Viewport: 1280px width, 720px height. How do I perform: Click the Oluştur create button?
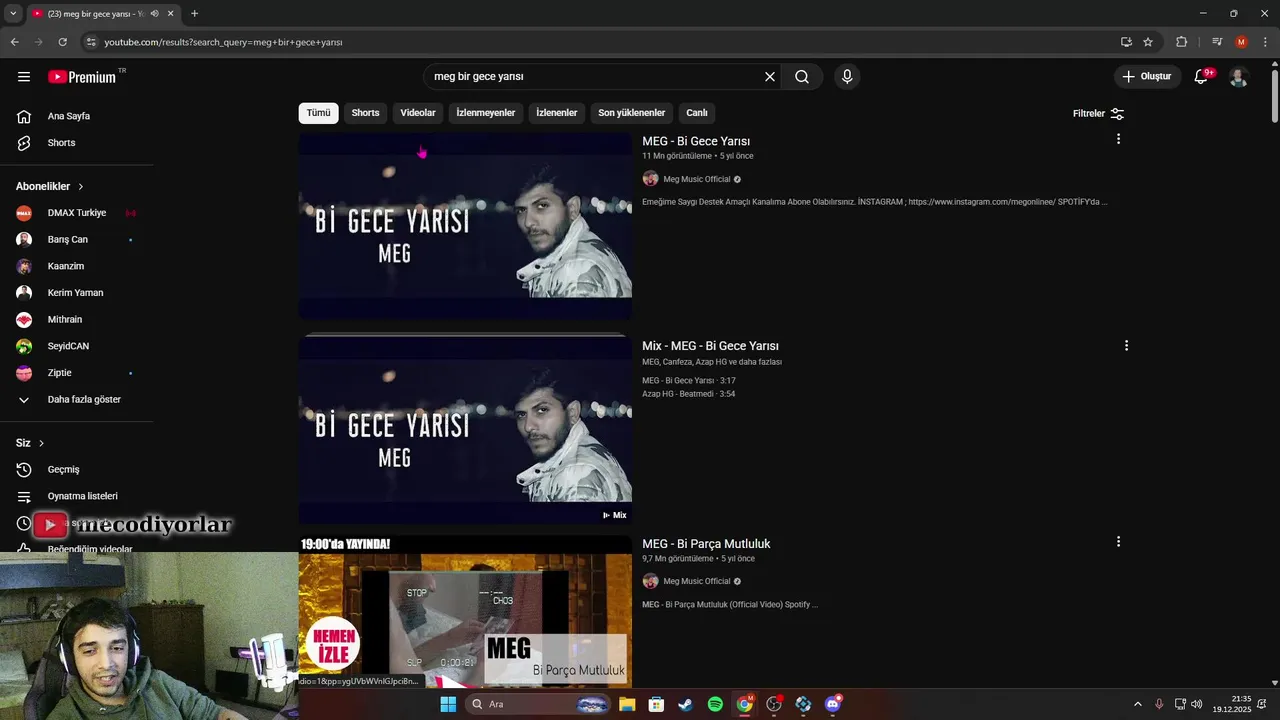pyautogui.click(x=1146, y=76)
